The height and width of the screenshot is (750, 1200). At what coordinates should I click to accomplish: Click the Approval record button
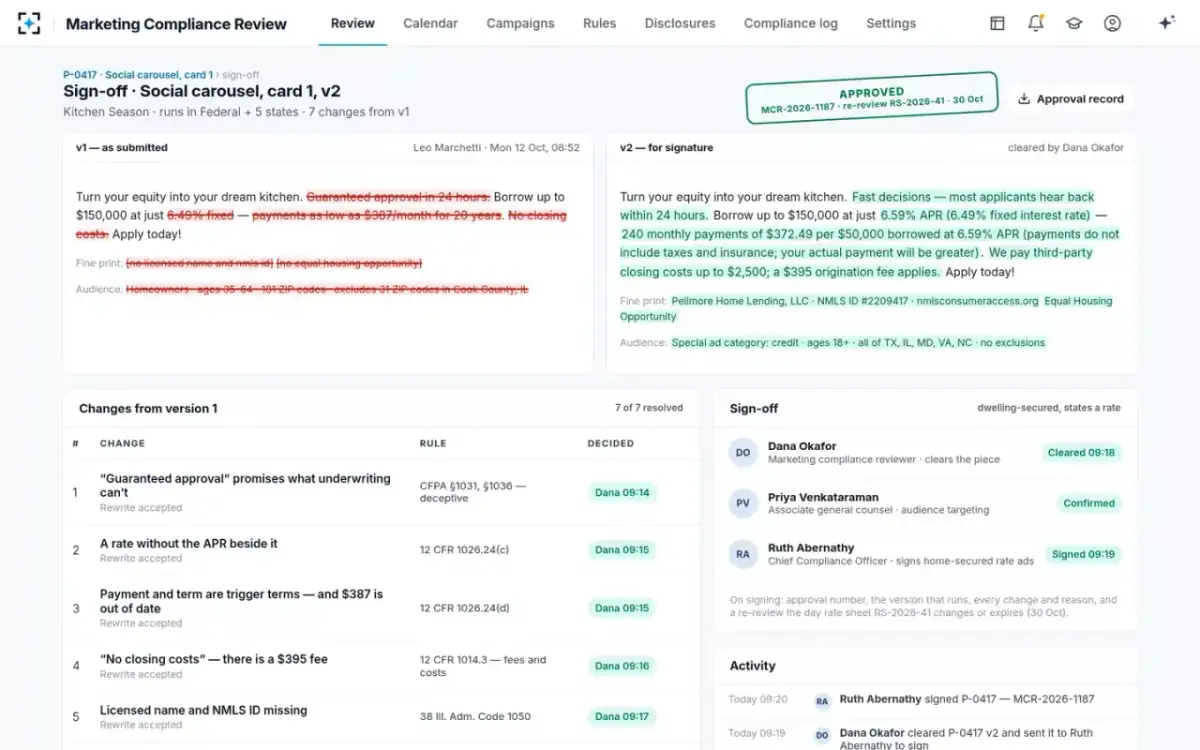[x=1071, y=99]
